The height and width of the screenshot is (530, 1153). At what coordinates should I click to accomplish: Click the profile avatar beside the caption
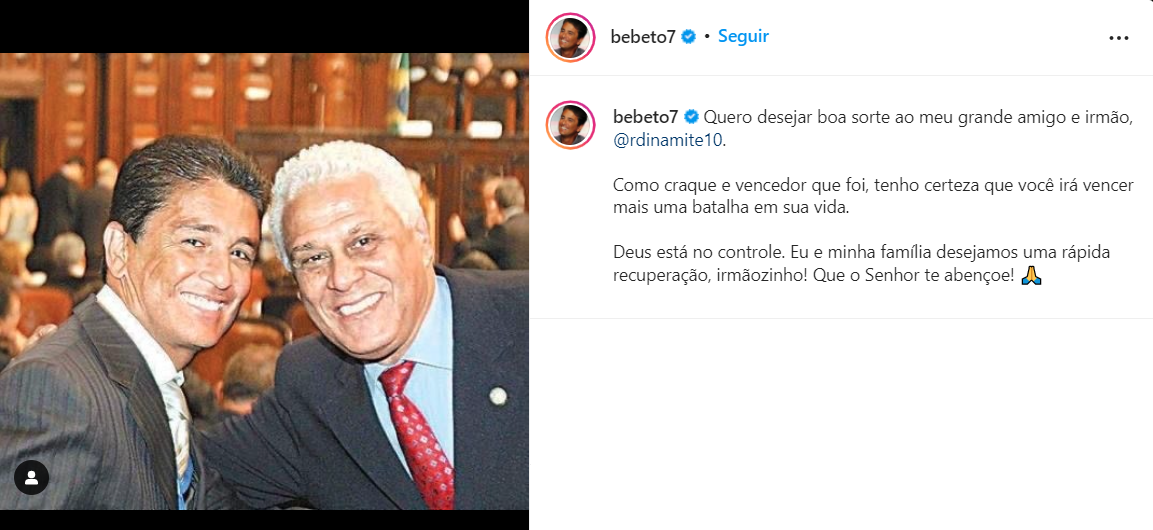(570, 125)
